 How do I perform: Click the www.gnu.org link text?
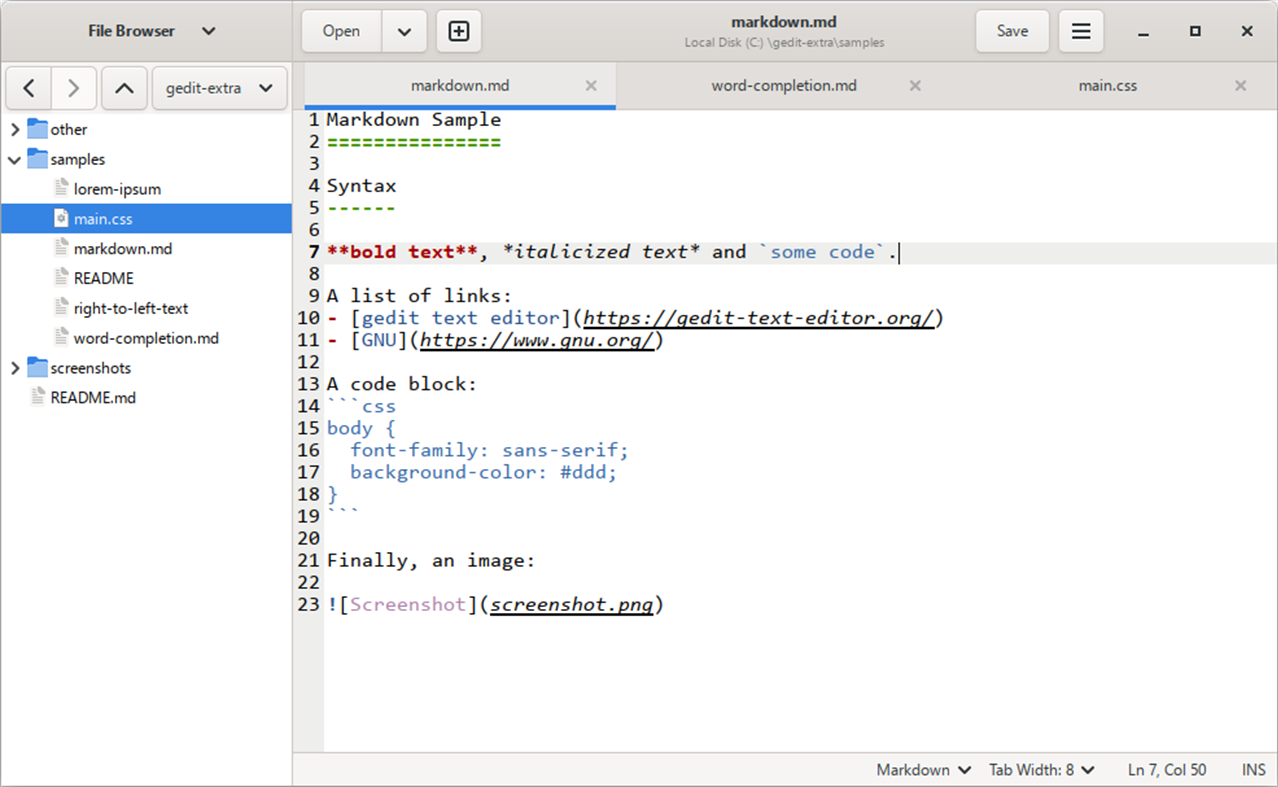click(x=538, y=340)
